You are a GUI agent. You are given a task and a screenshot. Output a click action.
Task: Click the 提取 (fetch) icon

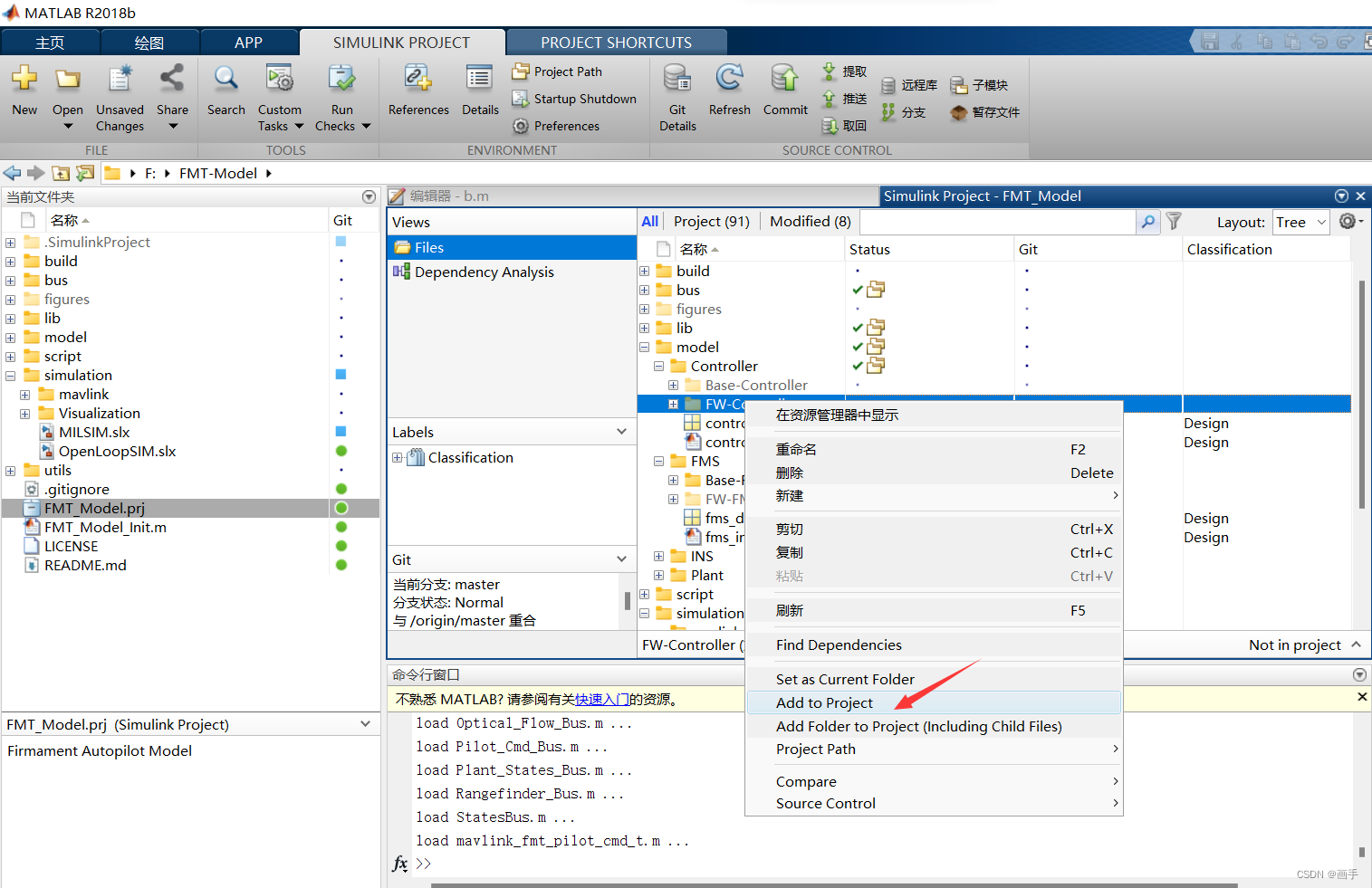point(829,72)
